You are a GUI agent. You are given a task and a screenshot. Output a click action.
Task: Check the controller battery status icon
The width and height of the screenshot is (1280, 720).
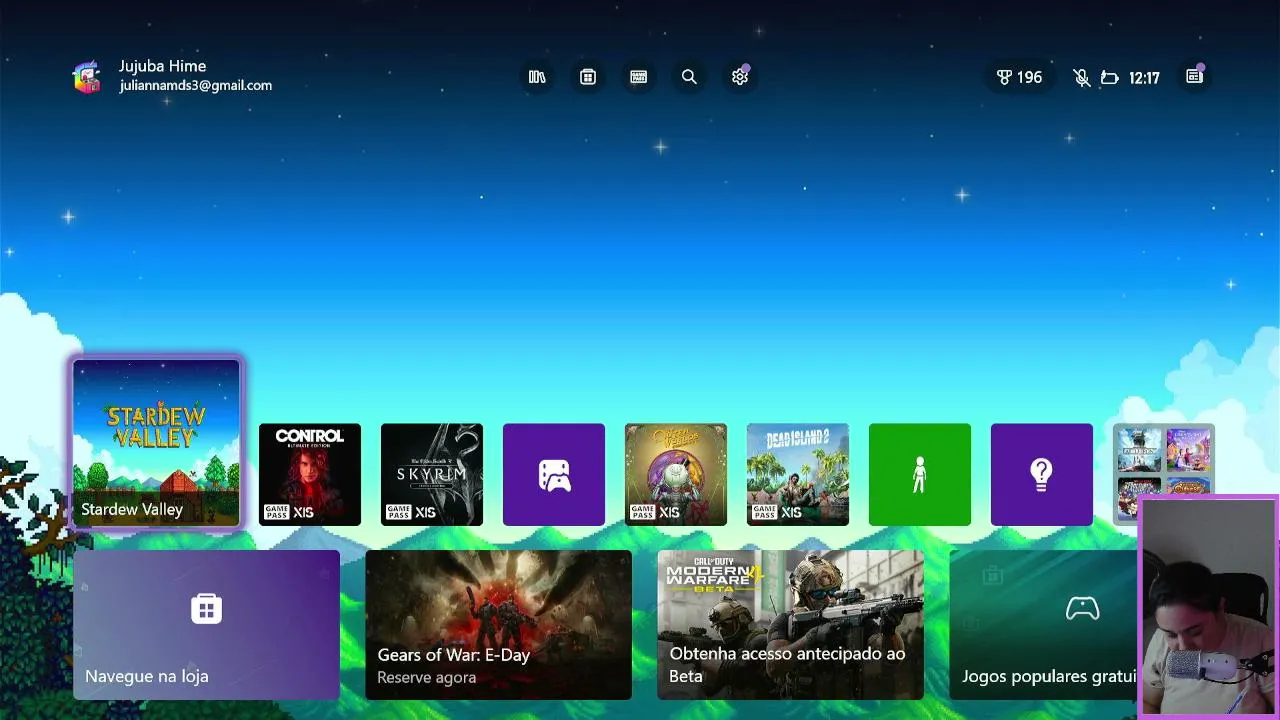point(1109,77)
